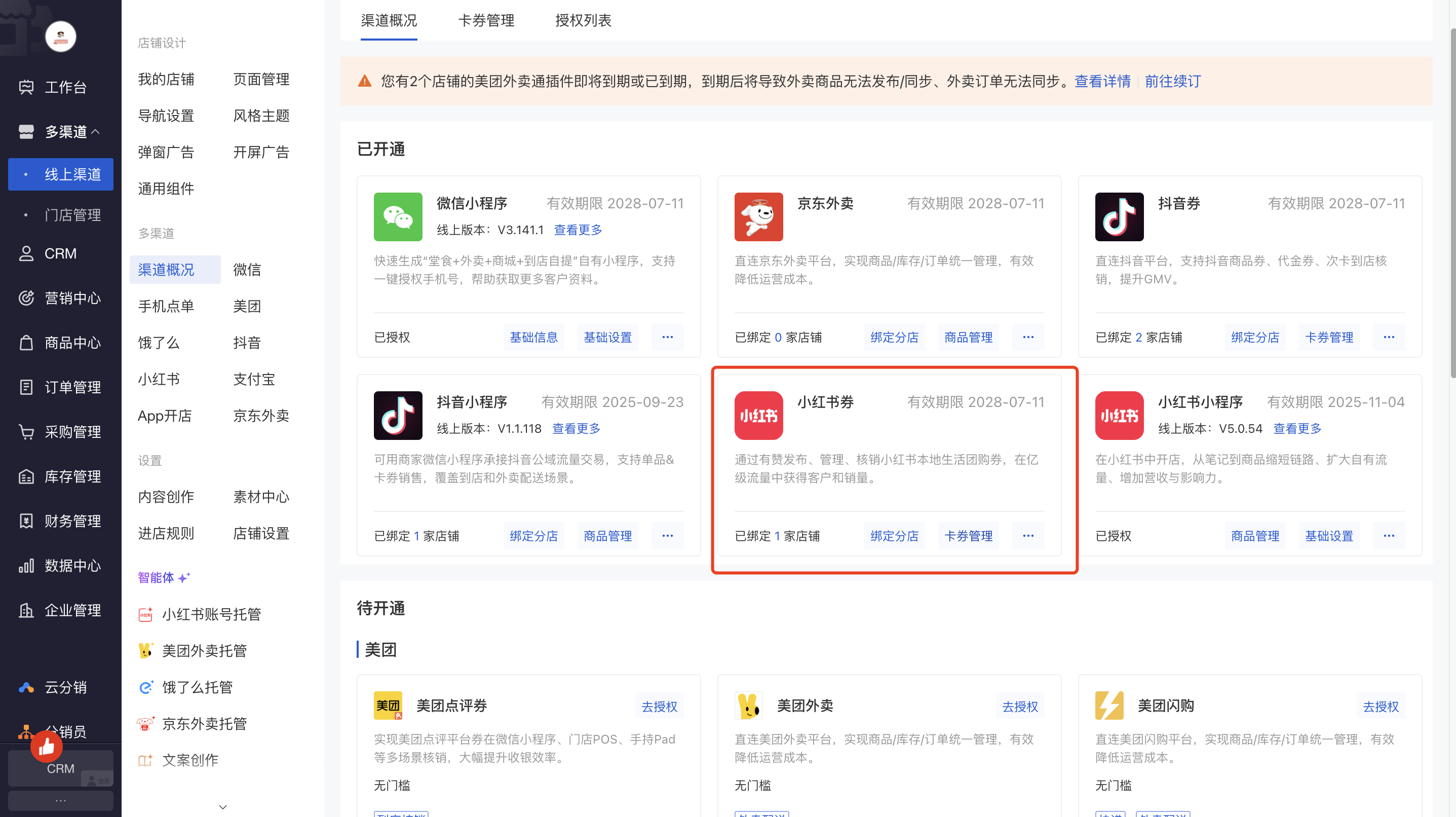Open more options on 微信小程序 card
This screenshot has height=817, width=1456.
click(x=667, y=337)
